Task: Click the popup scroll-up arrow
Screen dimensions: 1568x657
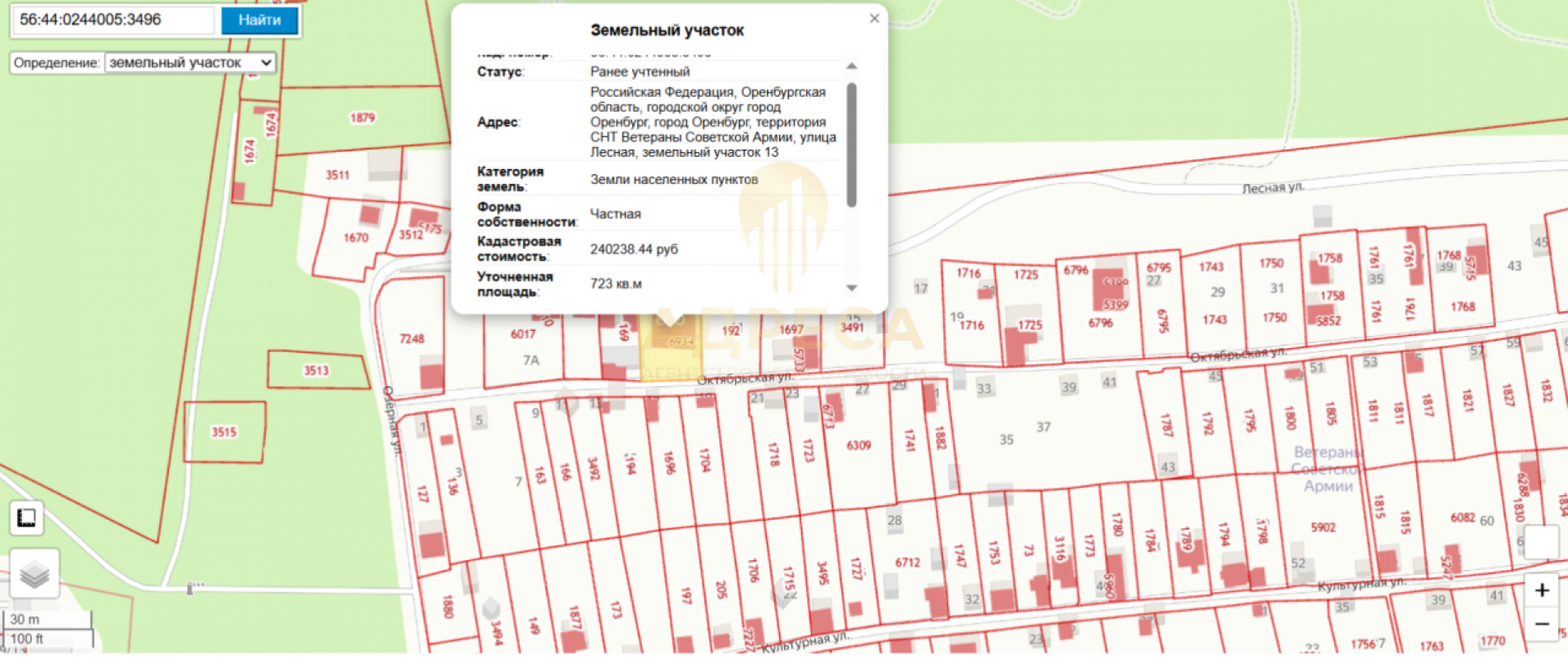Action: pos(851,67)
